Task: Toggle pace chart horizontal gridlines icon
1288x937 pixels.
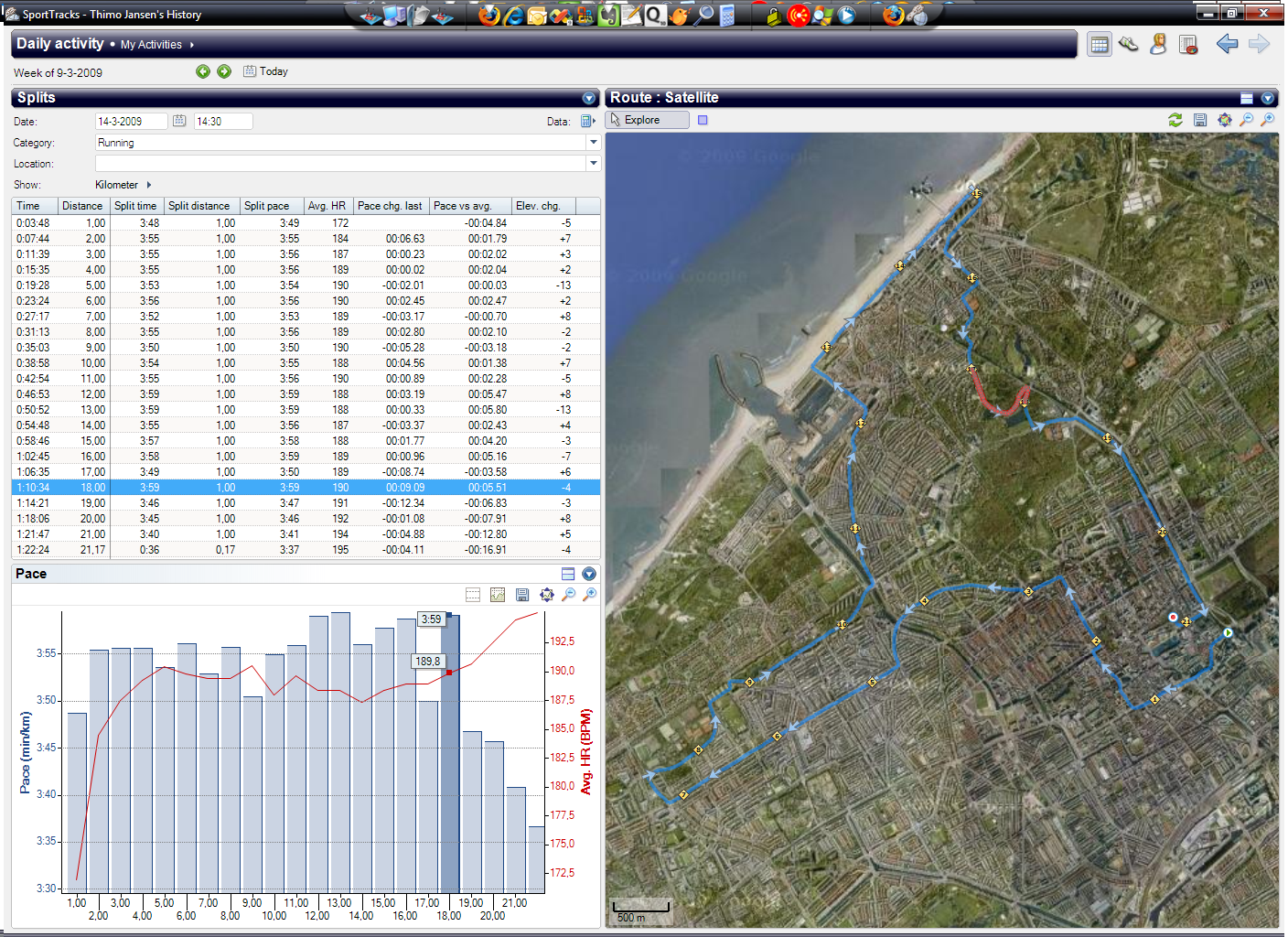Action: 473,595
